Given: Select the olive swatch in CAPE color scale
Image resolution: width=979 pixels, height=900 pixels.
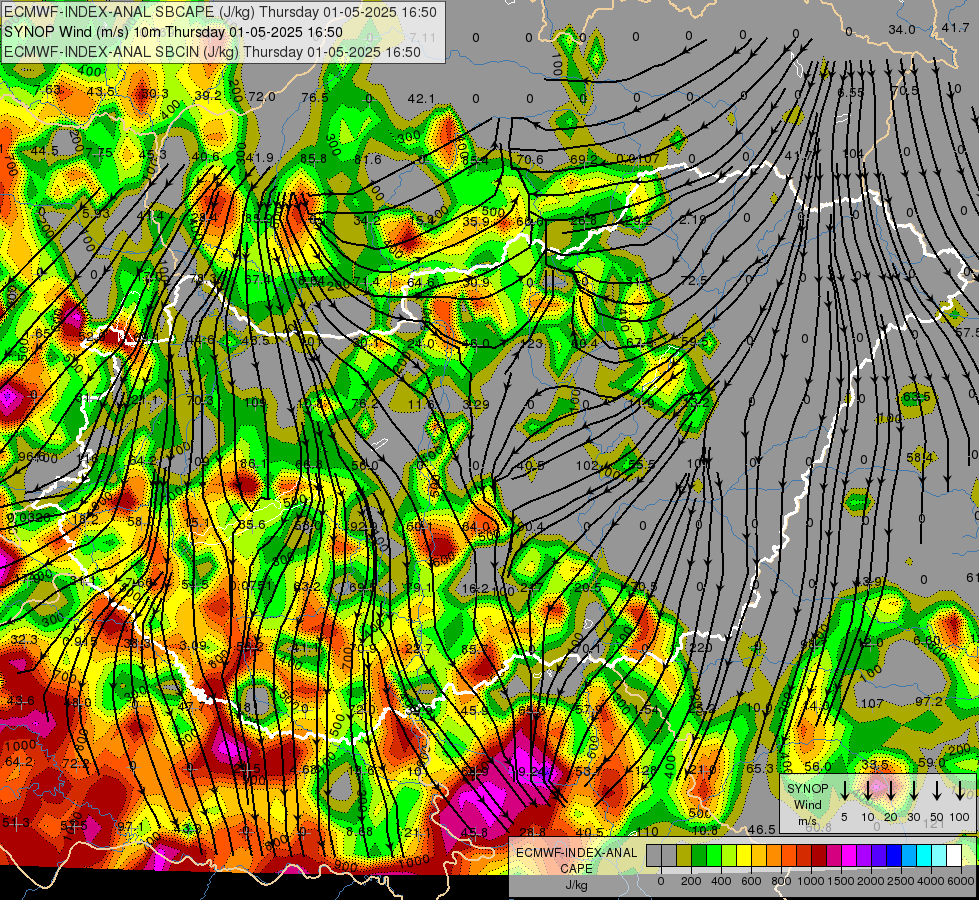Looking at the screenshot, I should pos(684,855).
